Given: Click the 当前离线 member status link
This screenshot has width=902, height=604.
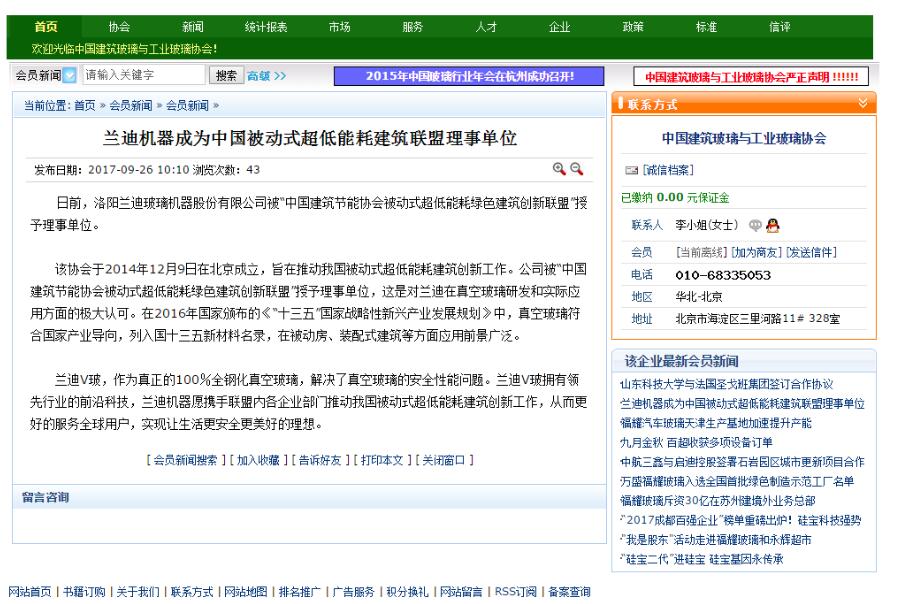Looking at the screenshot, I should point(702,253).
